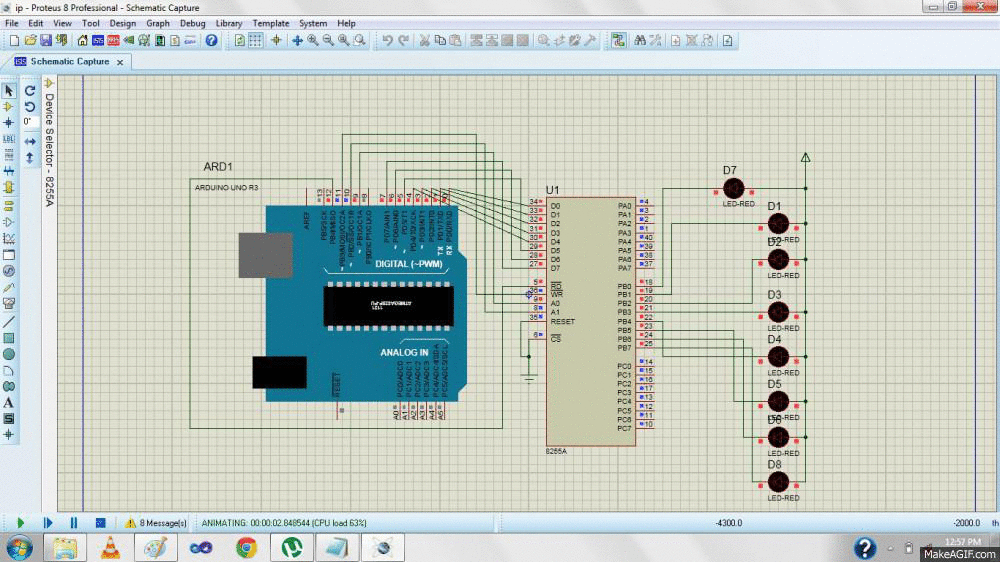1000x562 pixels.
Task: Paste from clipboard icon
Action: [x=455, y=41]
